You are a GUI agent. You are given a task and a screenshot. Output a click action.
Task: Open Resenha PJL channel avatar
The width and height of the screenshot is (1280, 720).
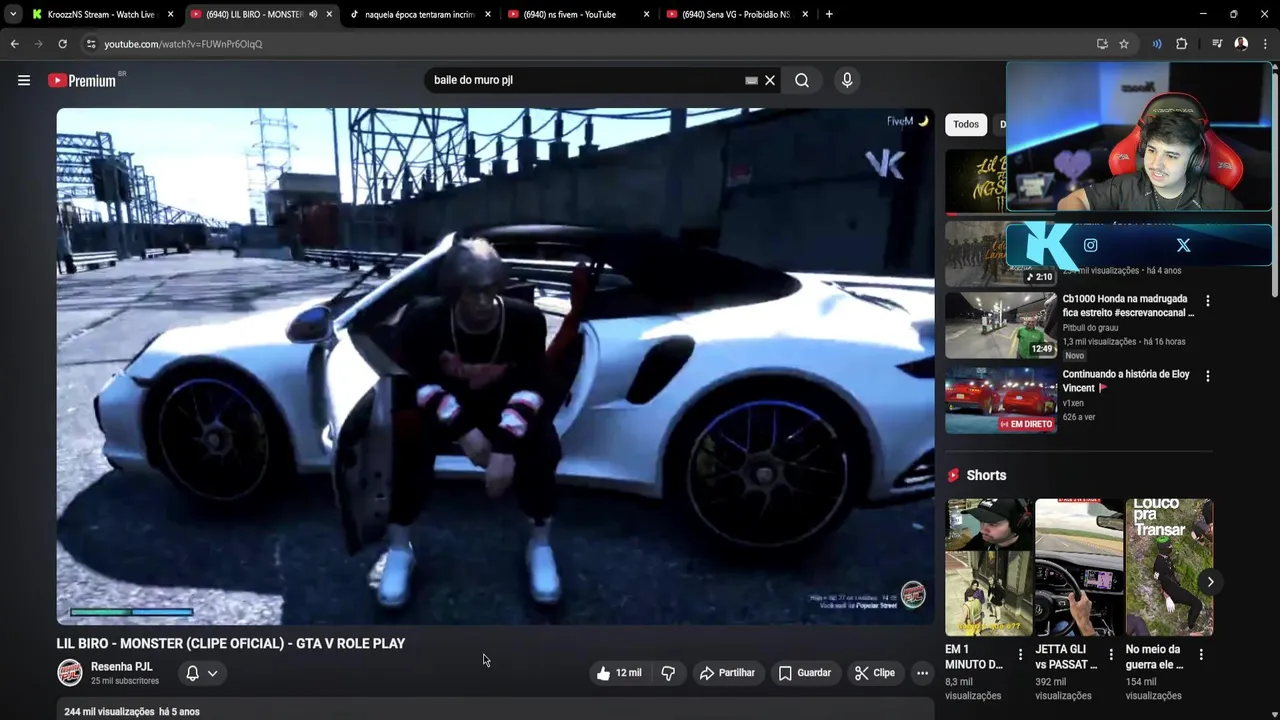pos(70,673)
